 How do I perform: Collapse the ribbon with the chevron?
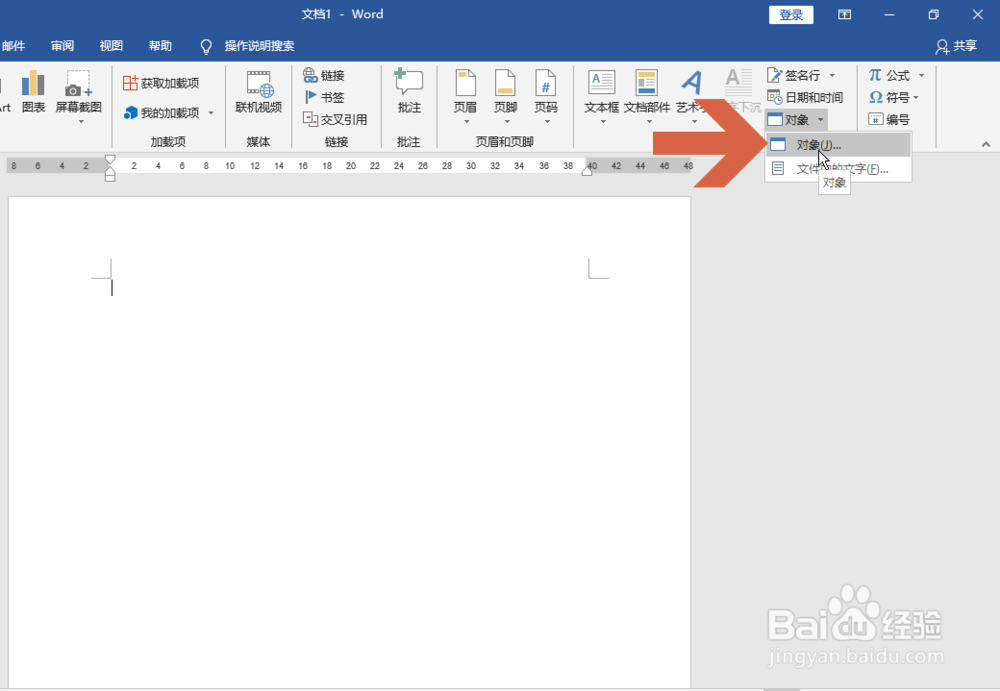(986, 145)
